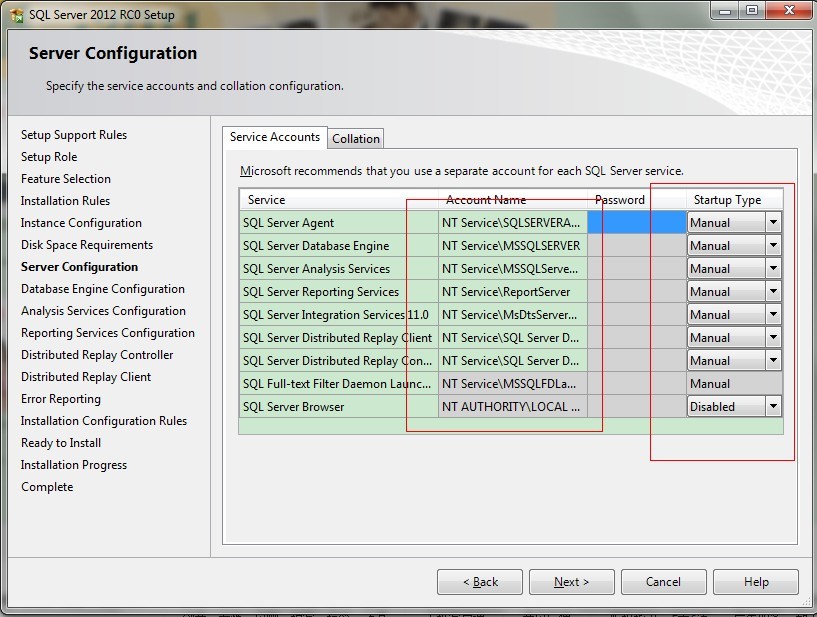The image size is (817, 617).
Task: Open Startup Type dropdown for SQL Server Analysis Services
Action: pyautogui.click(x=773, y=268)
